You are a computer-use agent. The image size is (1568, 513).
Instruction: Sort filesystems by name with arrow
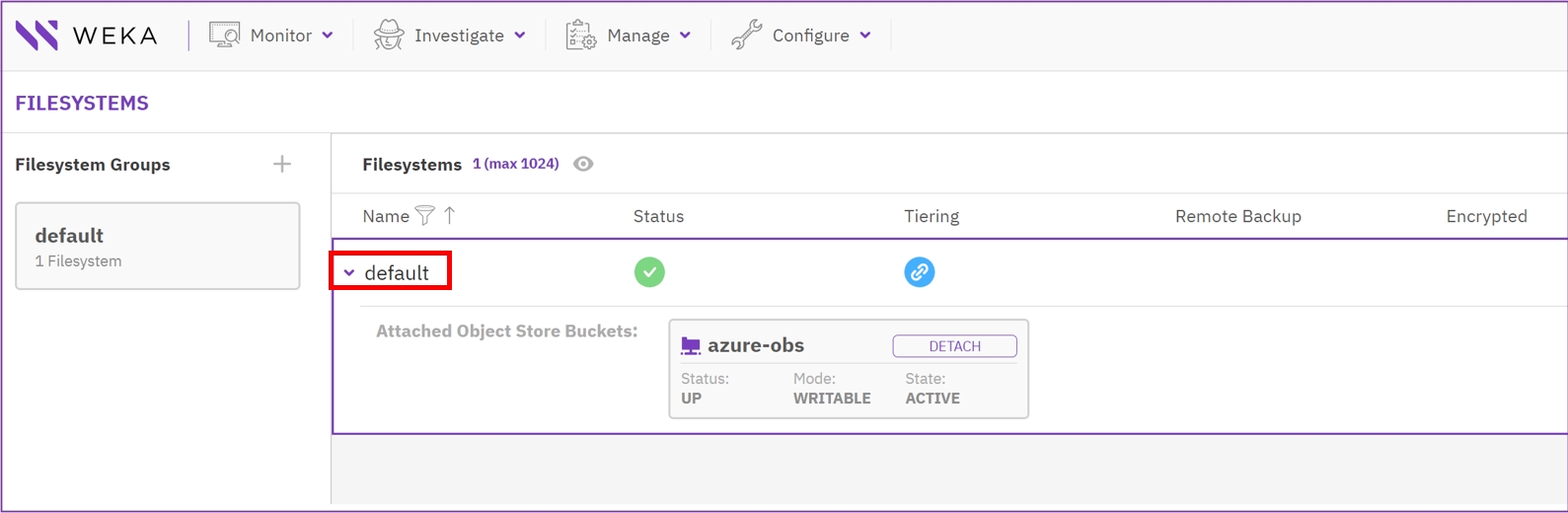tap(450, 216)
